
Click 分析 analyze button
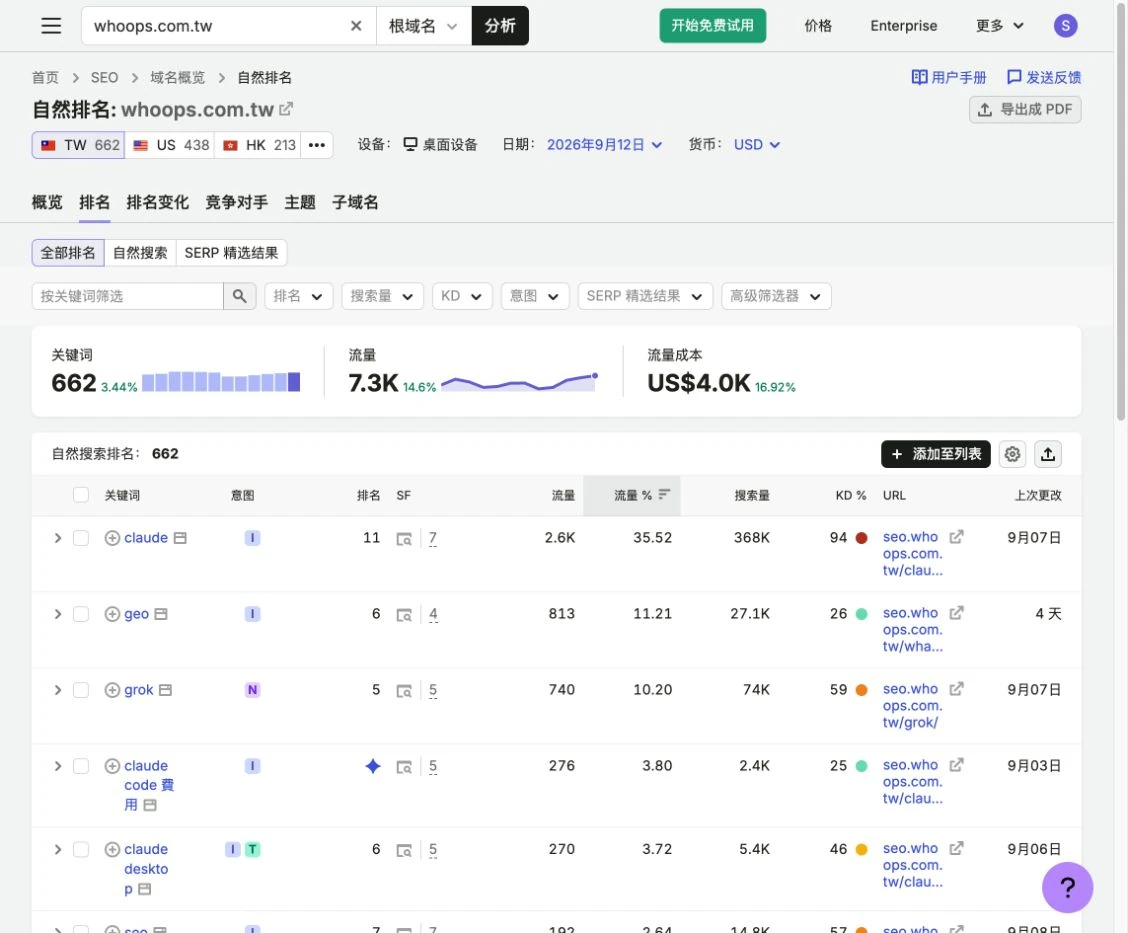(500, 26)
